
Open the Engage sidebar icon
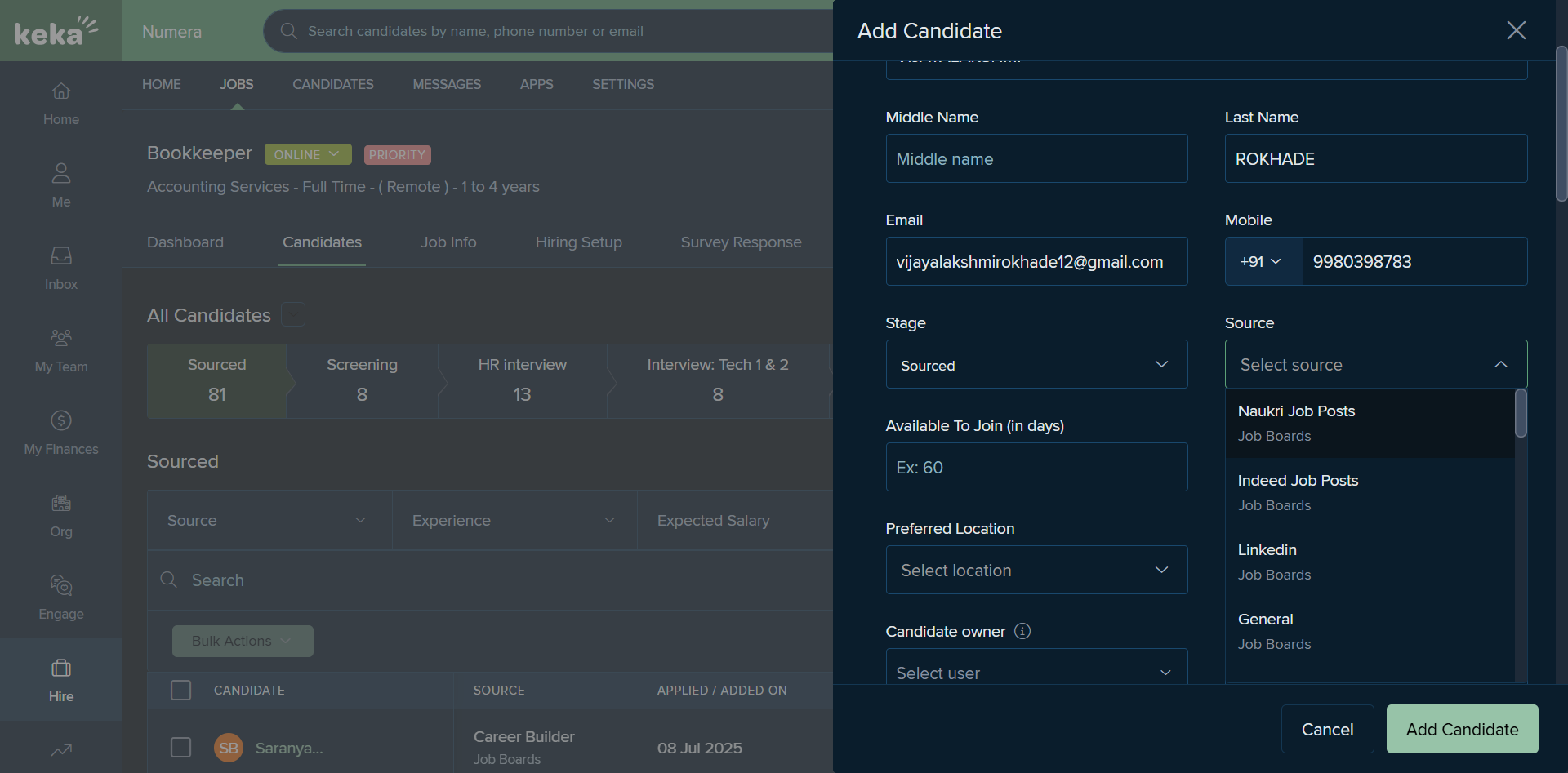point(61,585)
